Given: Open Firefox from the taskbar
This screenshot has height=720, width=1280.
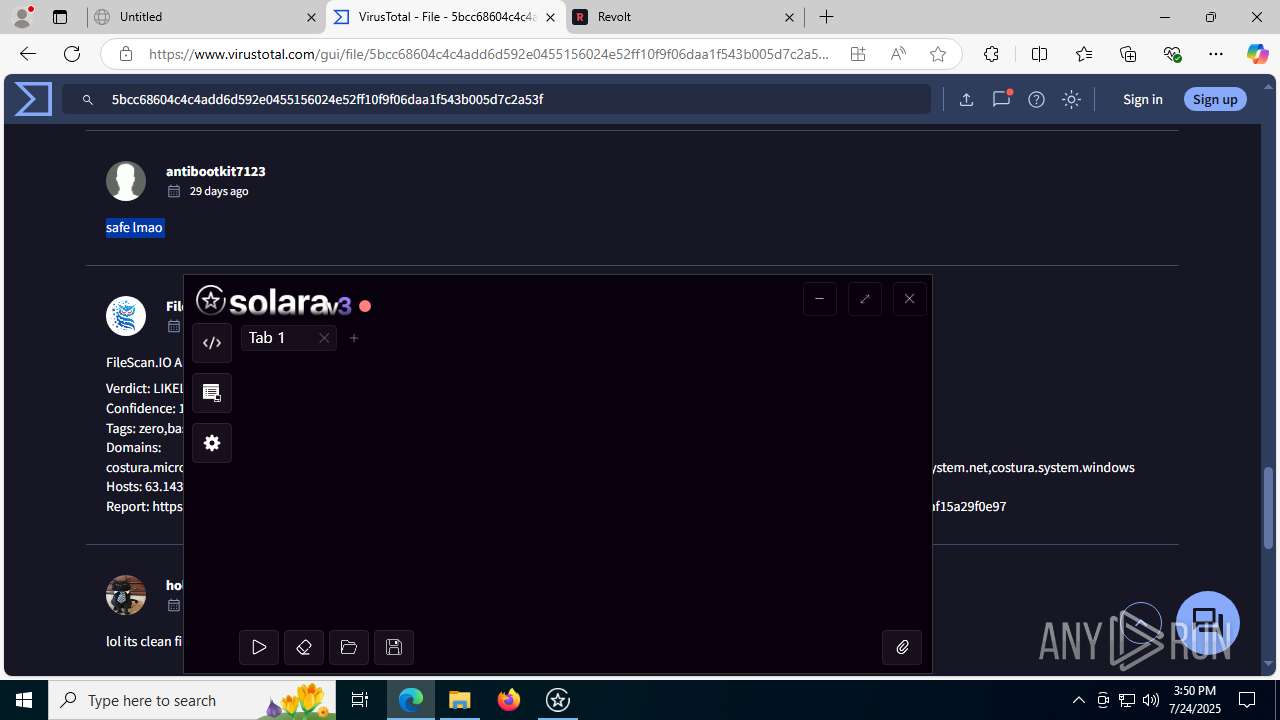Looking at the screenshot, I should point(509,700).
